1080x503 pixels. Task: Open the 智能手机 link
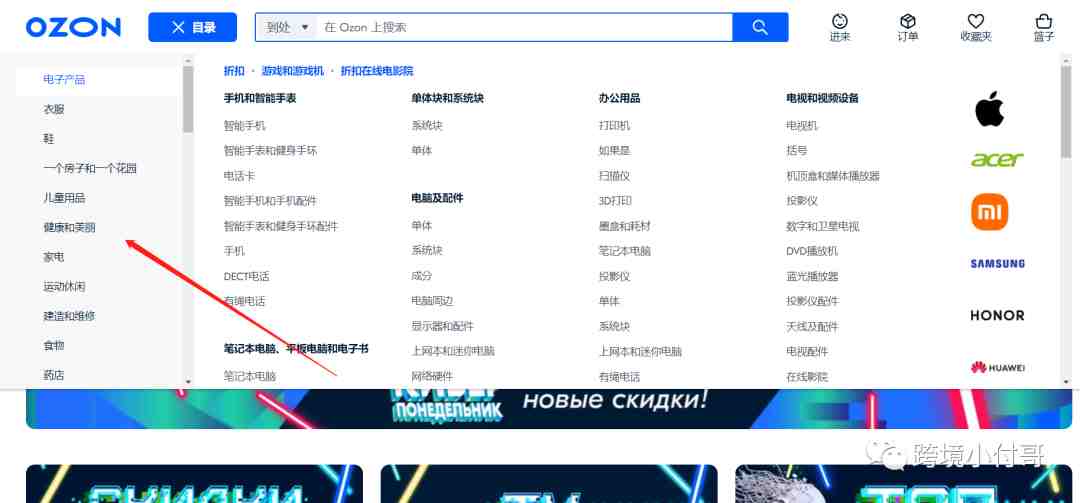244,126
